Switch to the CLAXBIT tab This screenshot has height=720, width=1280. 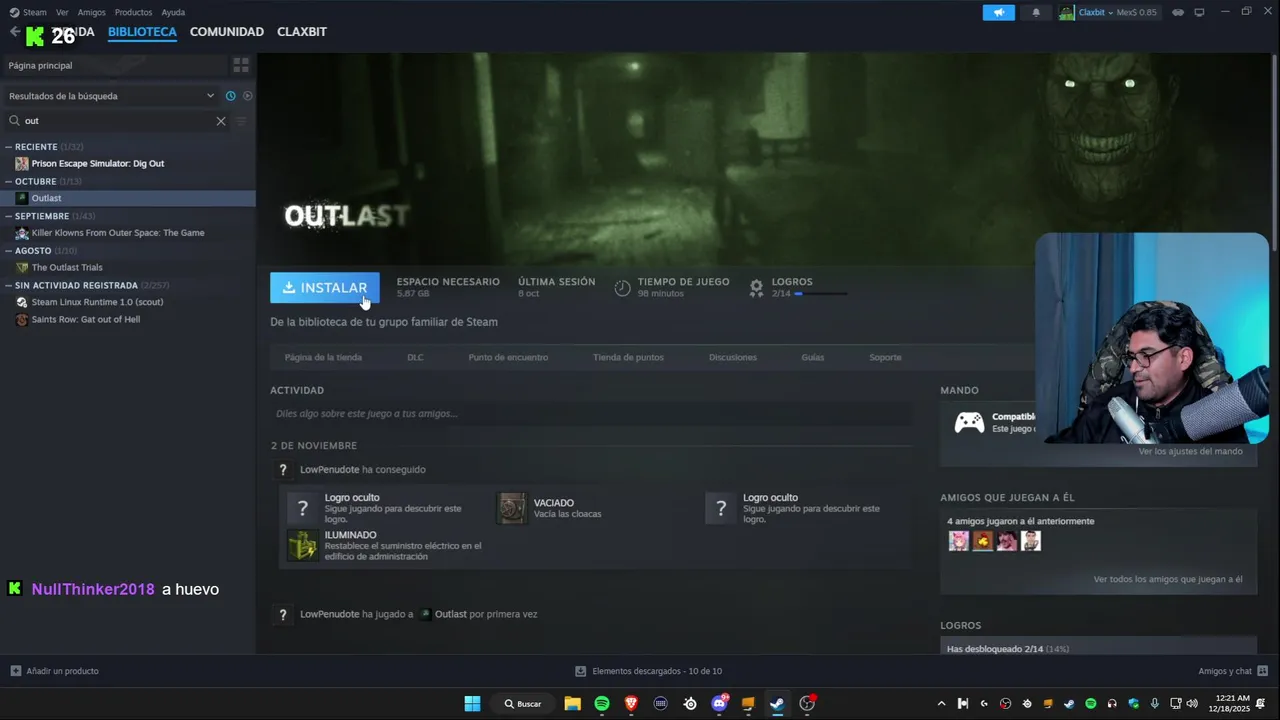click(x=302, y=32)
